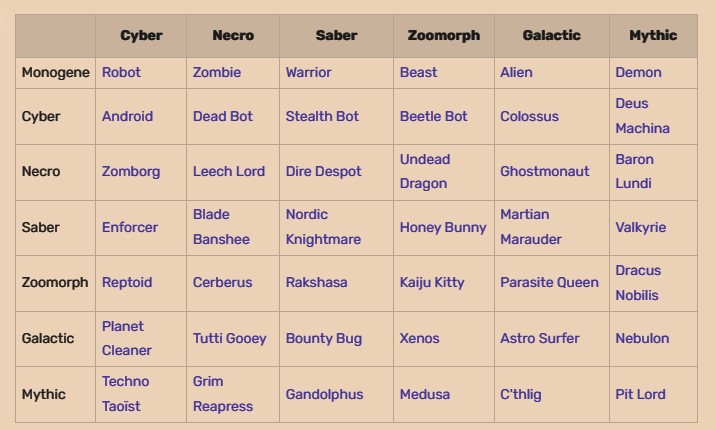The image size is (716, 430).
Task: Open the Techno Taoïst link
Action: 125,393
